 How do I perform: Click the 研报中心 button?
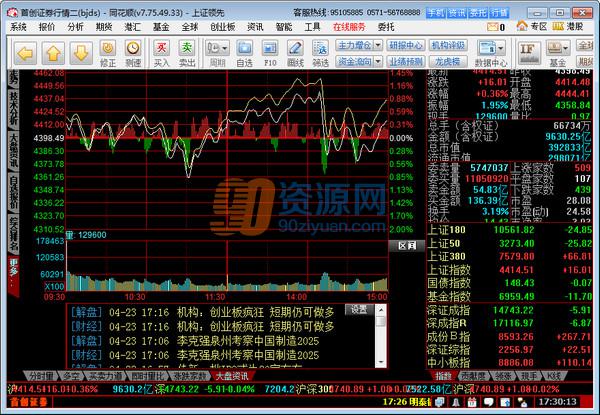[406, 46]
